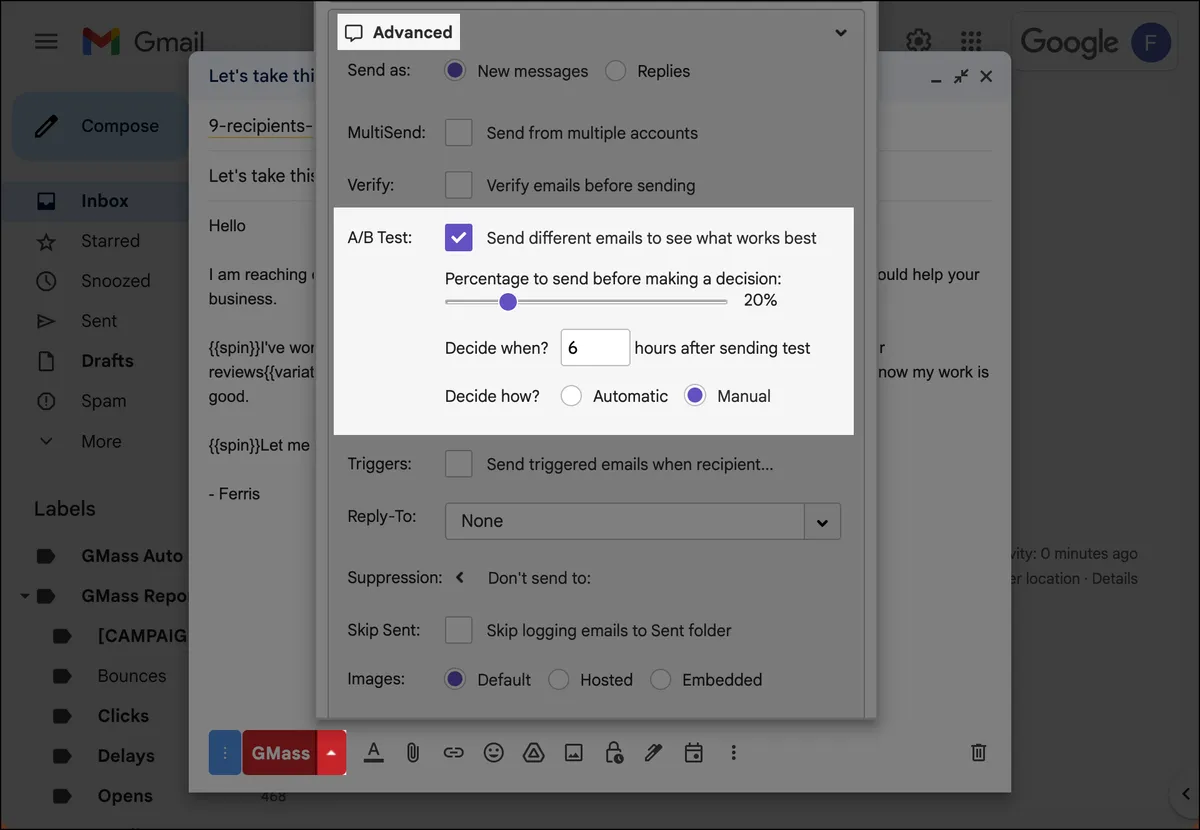Open the Gmail main menu hamburger icon
Viewport: 1200px width, 830px height.
click(x=46, y=42)
